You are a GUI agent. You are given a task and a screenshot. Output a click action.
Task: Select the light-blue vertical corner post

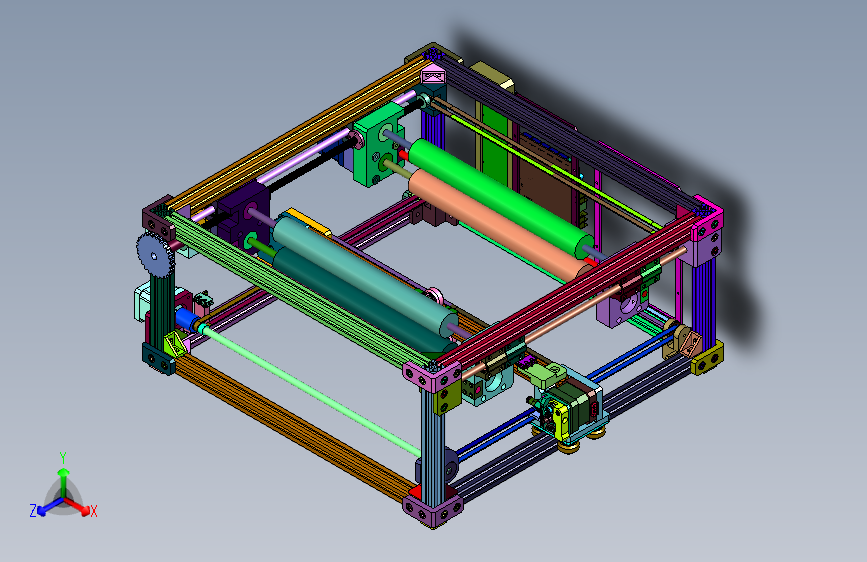tap(433, 441)
